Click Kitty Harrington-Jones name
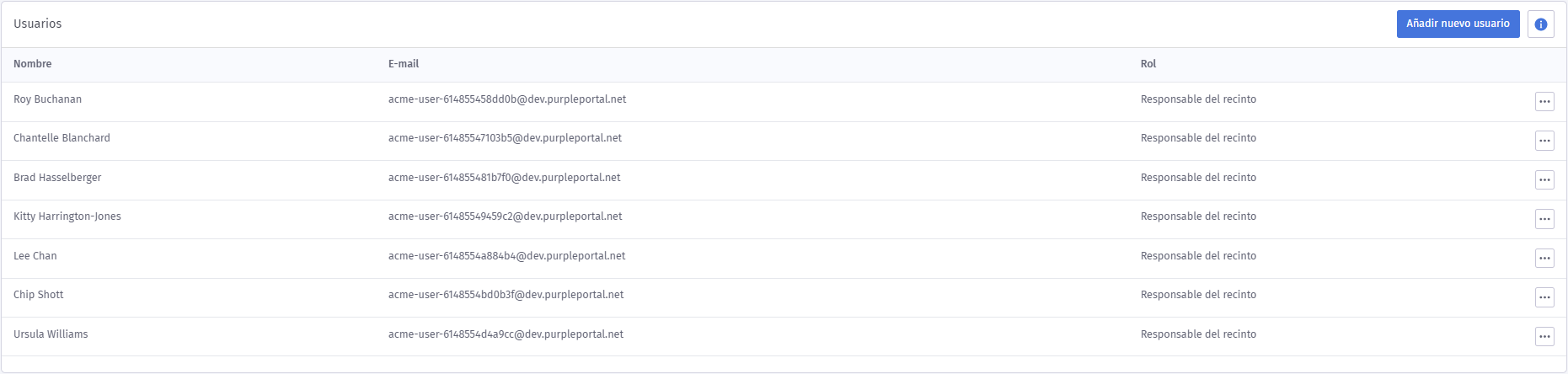This screenshot has height=374, width=1568. click(67, 216)
